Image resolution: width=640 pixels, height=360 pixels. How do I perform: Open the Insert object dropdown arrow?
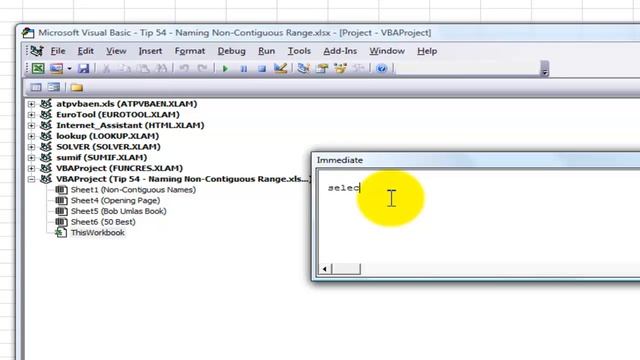click(69, 69)
